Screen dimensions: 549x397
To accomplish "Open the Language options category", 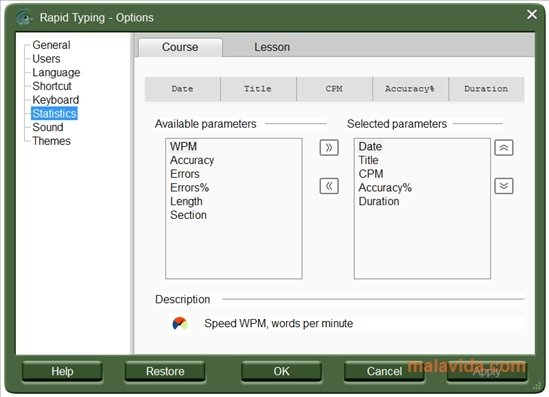I will (x=56, y=72).
